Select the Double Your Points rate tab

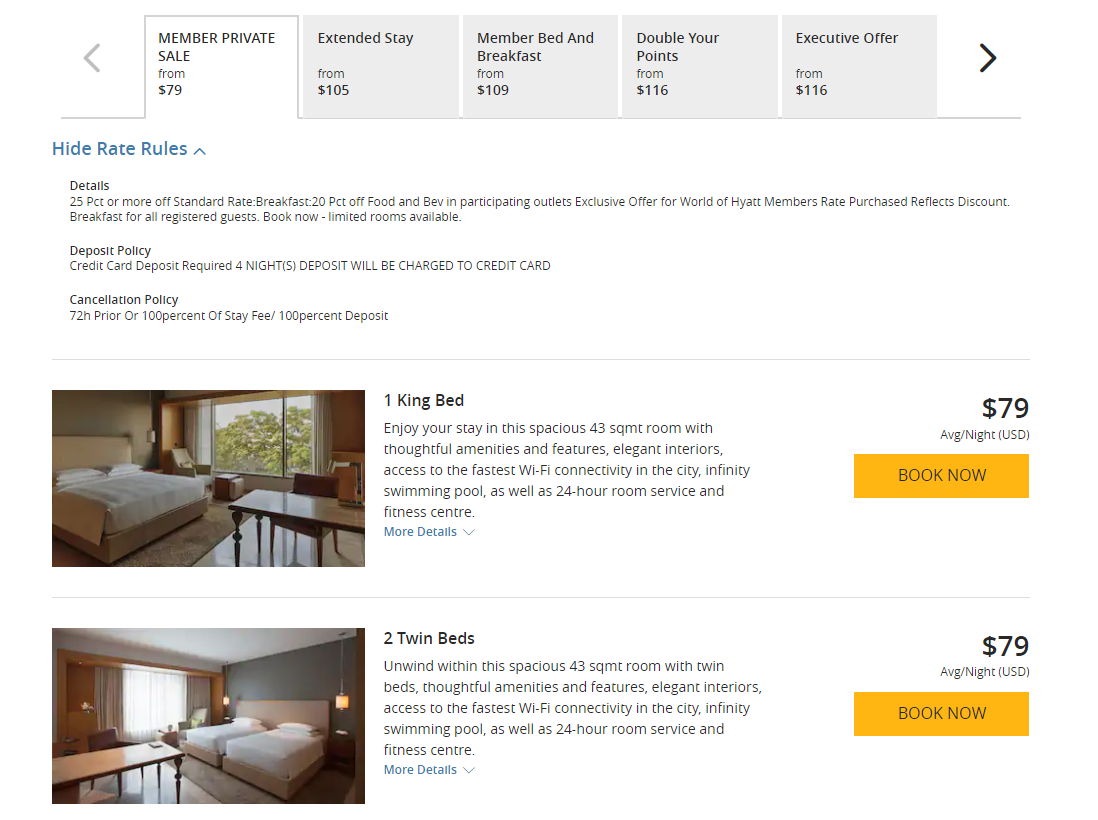point(699,65)
